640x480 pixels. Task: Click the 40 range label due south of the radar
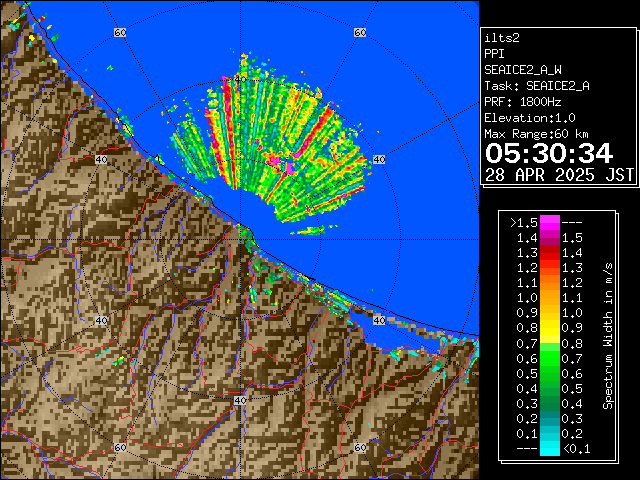click(x=240, y=400)
